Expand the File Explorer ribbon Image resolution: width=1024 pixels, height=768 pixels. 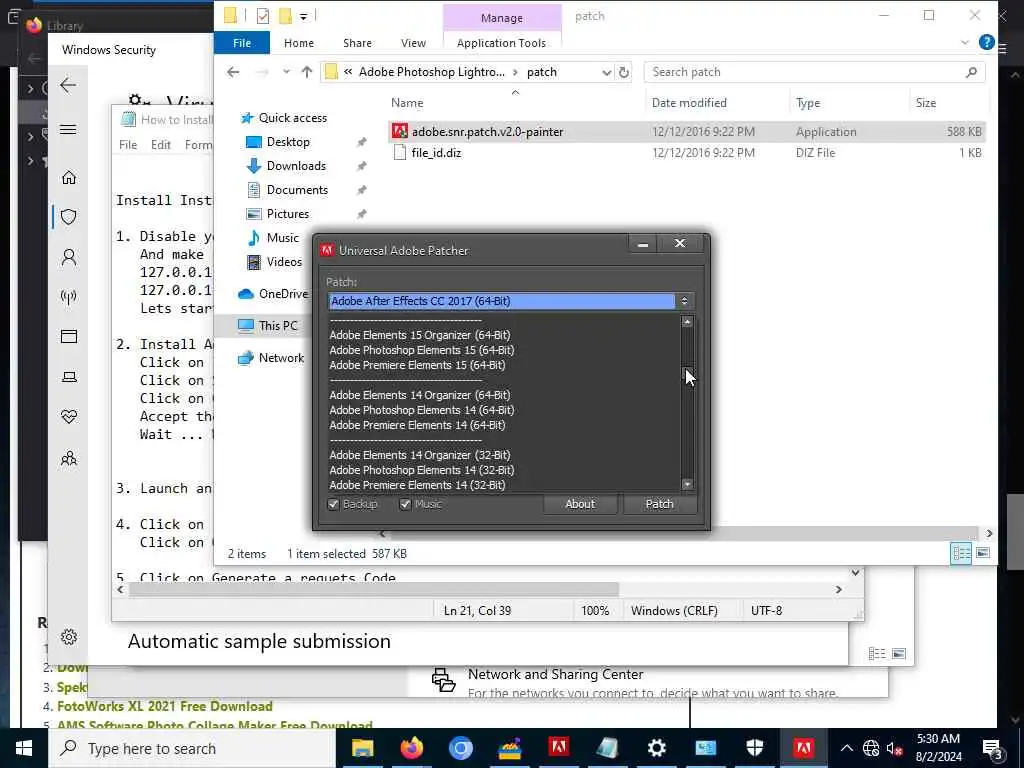965,42
